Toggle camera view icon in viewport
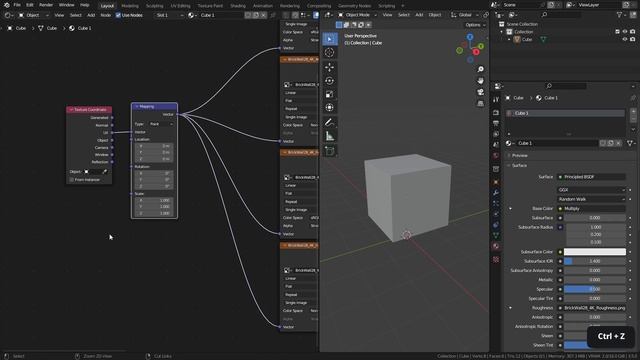Viewport: 640px width, 360px height. tap(480, 92)
